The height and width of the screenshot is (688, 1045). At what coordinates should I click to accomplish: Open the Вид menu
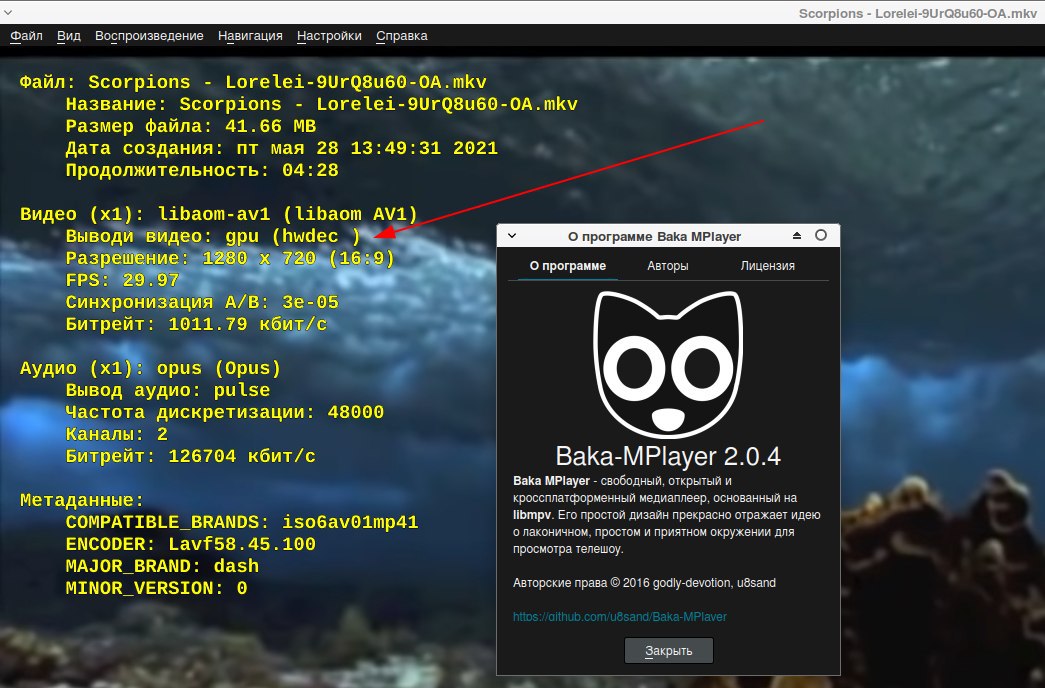coord(69,36)
